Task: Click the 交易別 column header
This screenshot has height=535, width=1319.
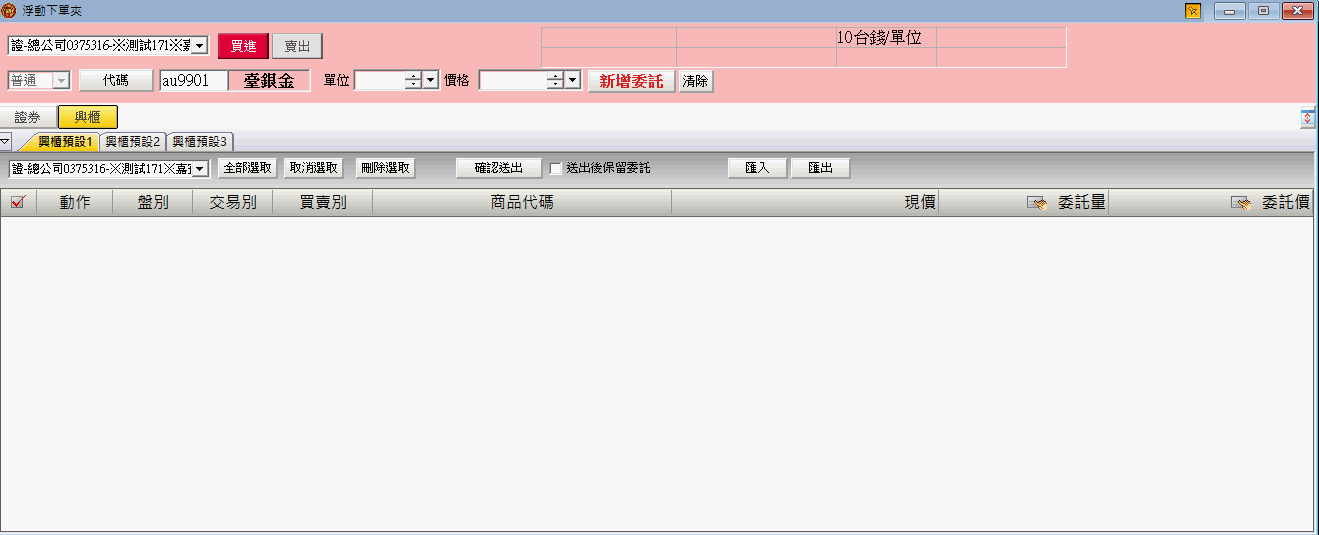Action: [233, 203]
